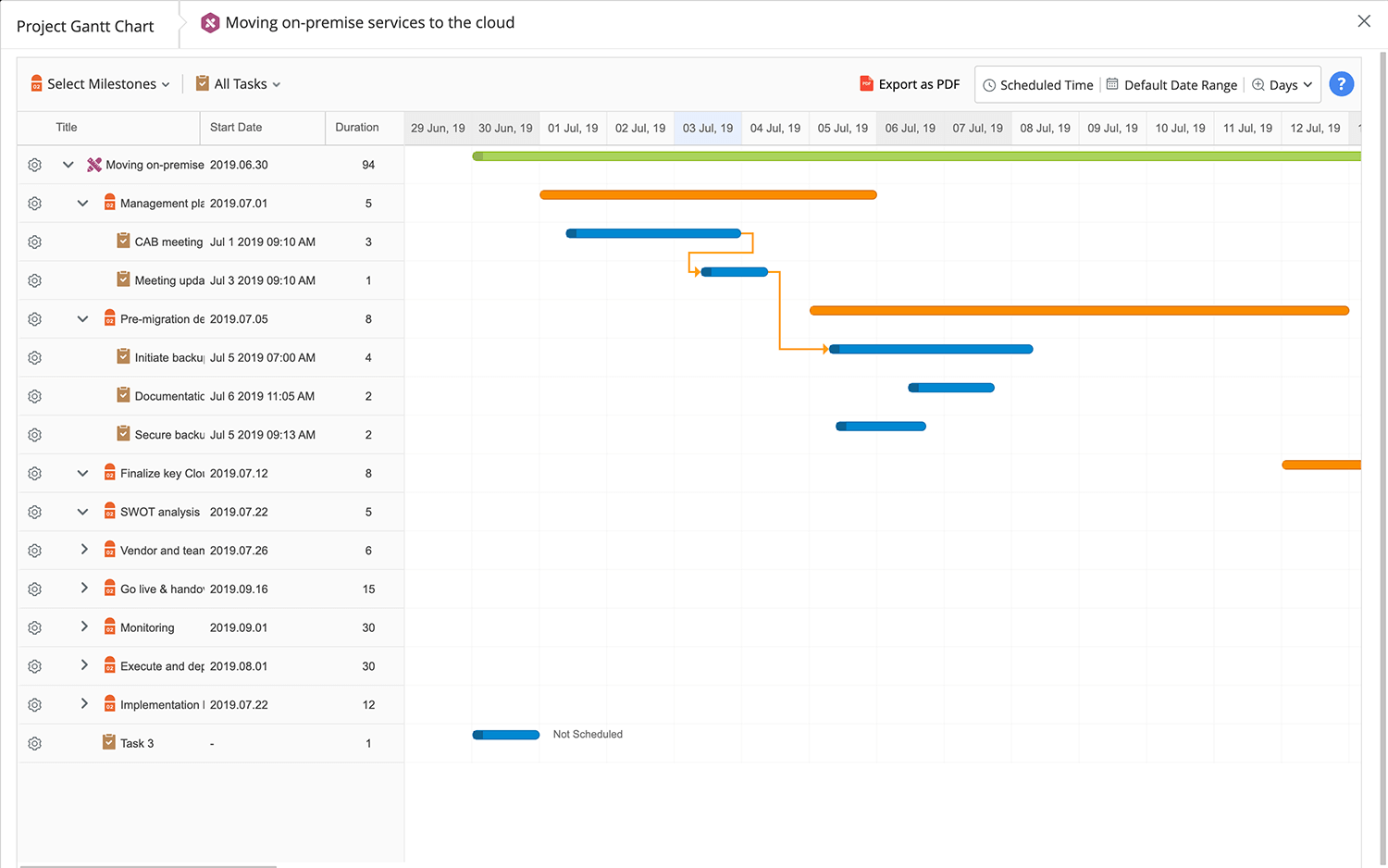Open the blue help button
The image size is (1388, 868).
pyautogui.click(x=1341, y=83)
